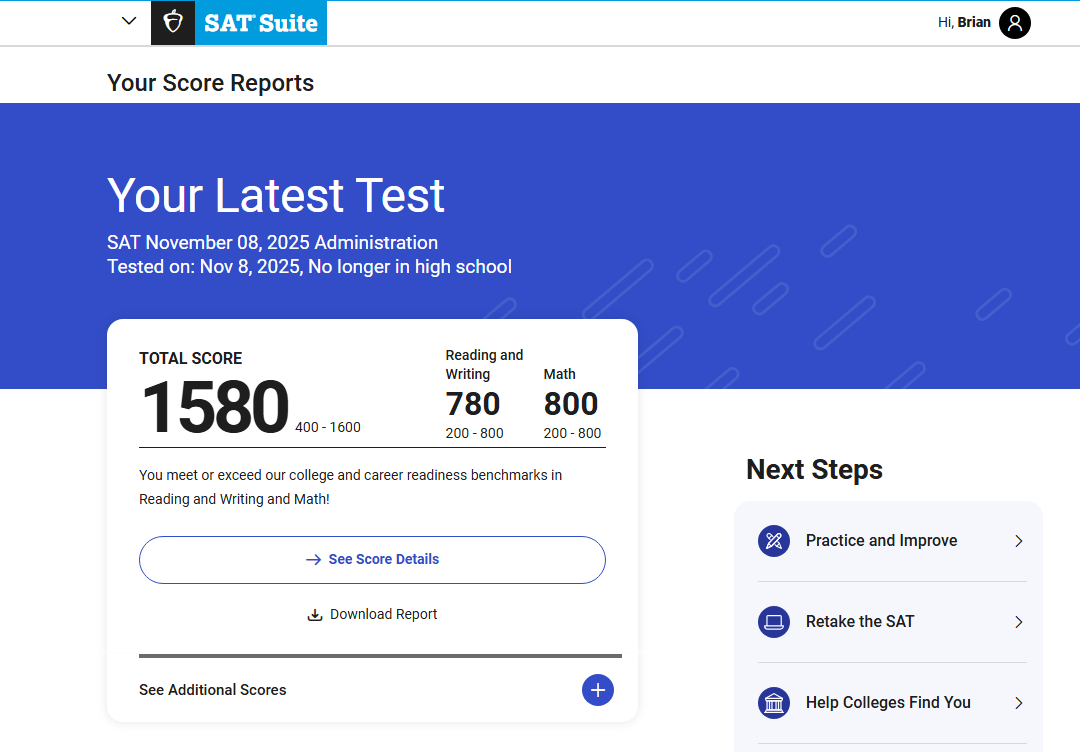Click the laptop icon for Retake the SAT

coord(774,622)
